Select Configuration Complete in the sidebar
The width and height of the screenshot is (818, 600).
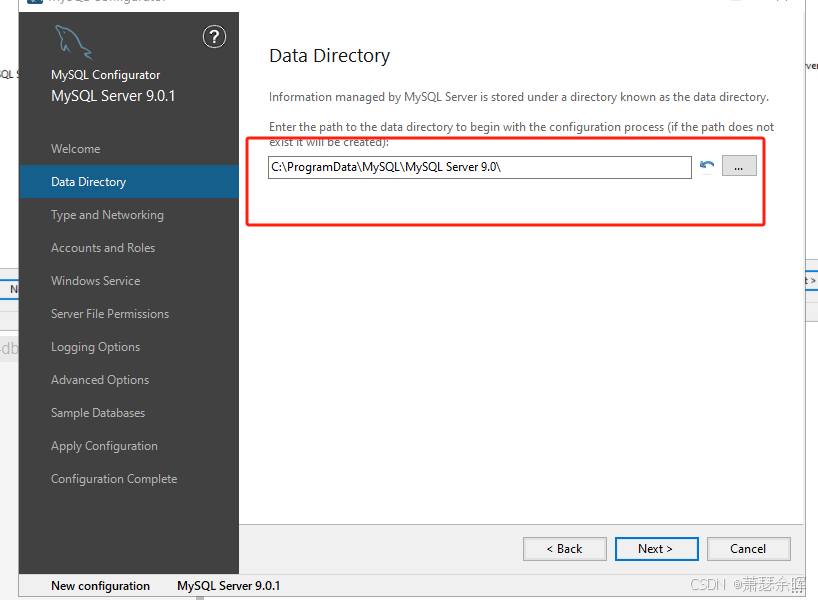[114, 479]
